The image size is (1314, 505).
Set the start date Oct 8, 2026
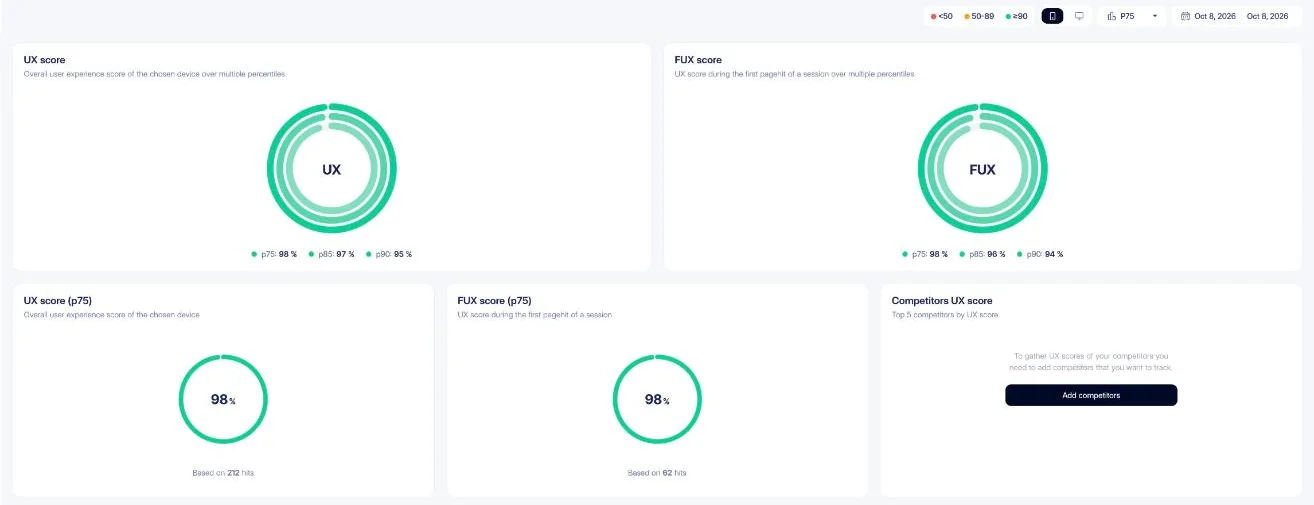(1215, 16)
